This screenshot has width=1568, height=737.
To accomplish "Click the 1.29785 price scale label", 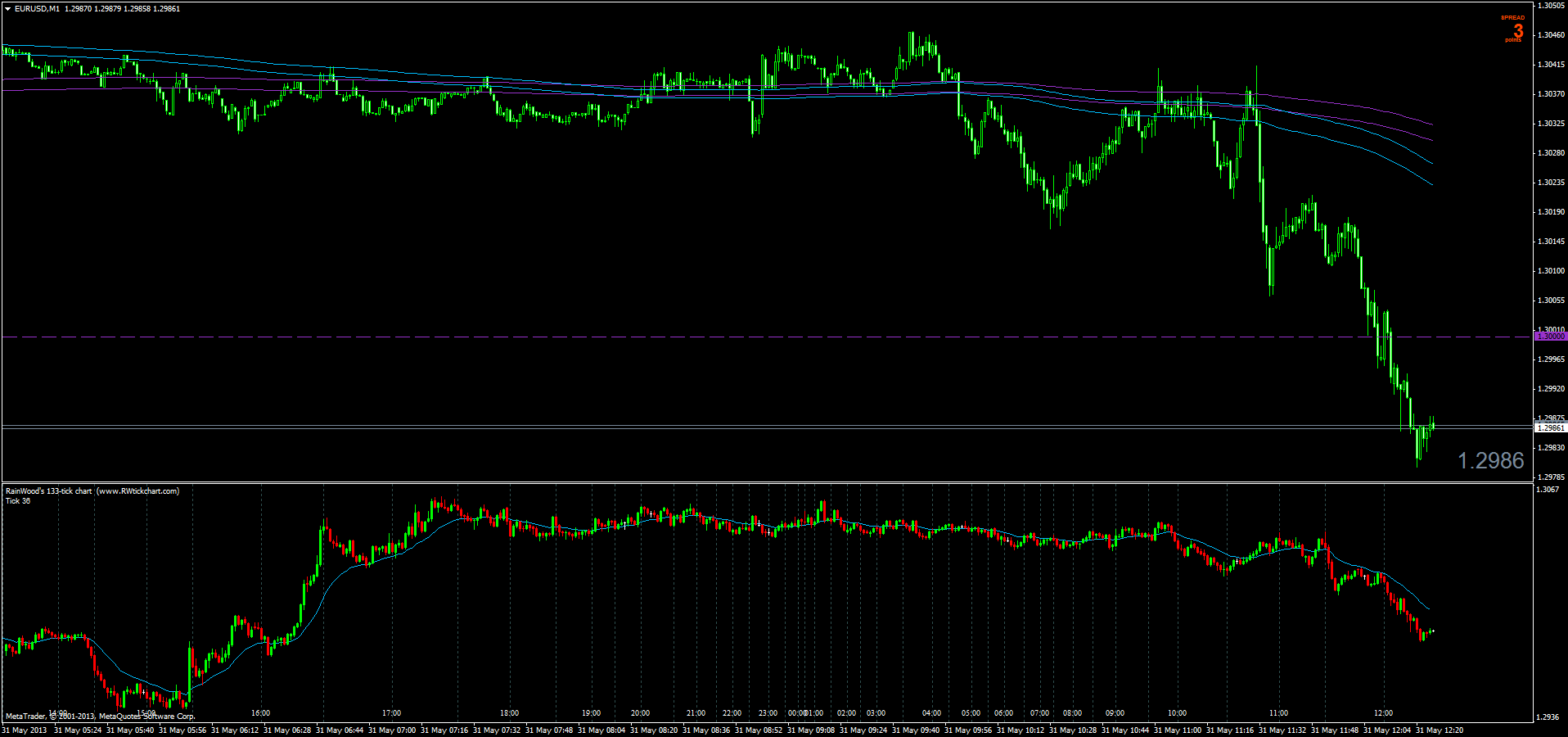I will tap(1551, 477).
